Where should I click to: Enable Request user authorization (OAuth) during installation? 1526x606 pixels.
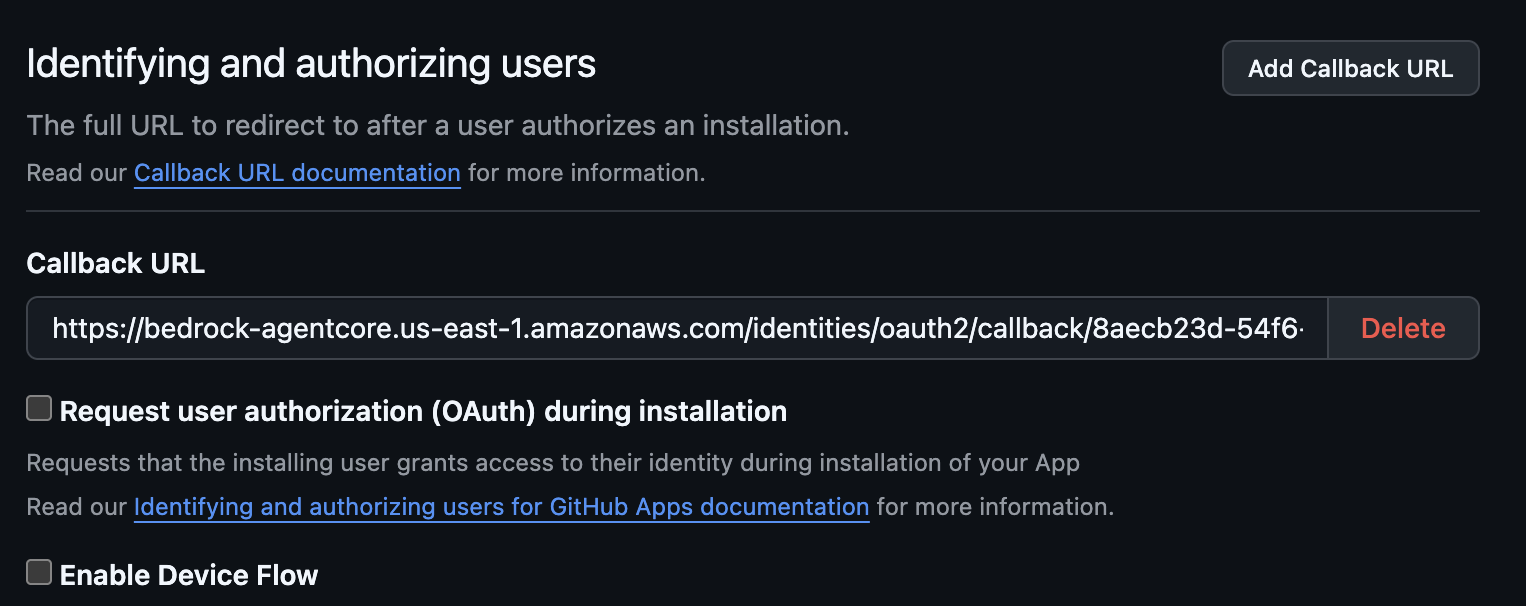click(38, 407)
